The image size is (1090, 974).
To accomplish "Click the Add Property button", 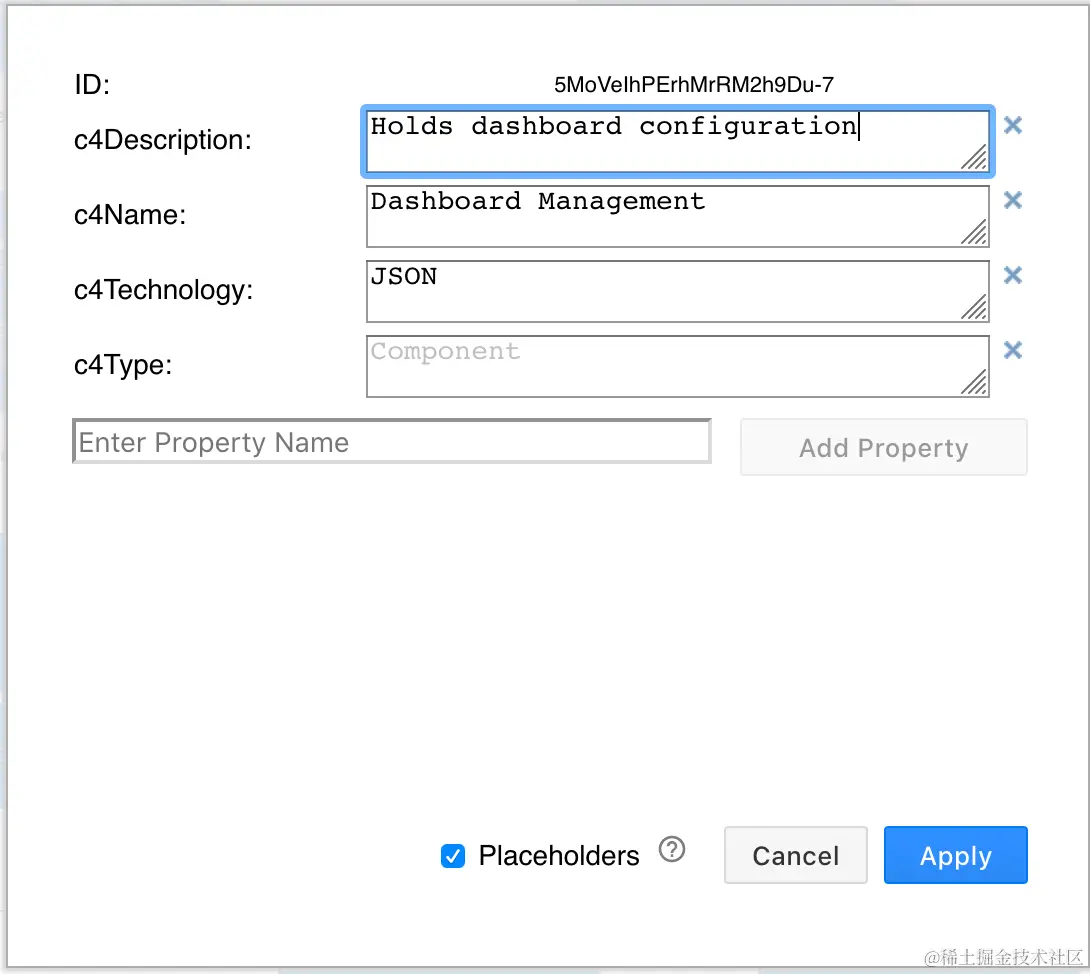I will coord(884,448).
